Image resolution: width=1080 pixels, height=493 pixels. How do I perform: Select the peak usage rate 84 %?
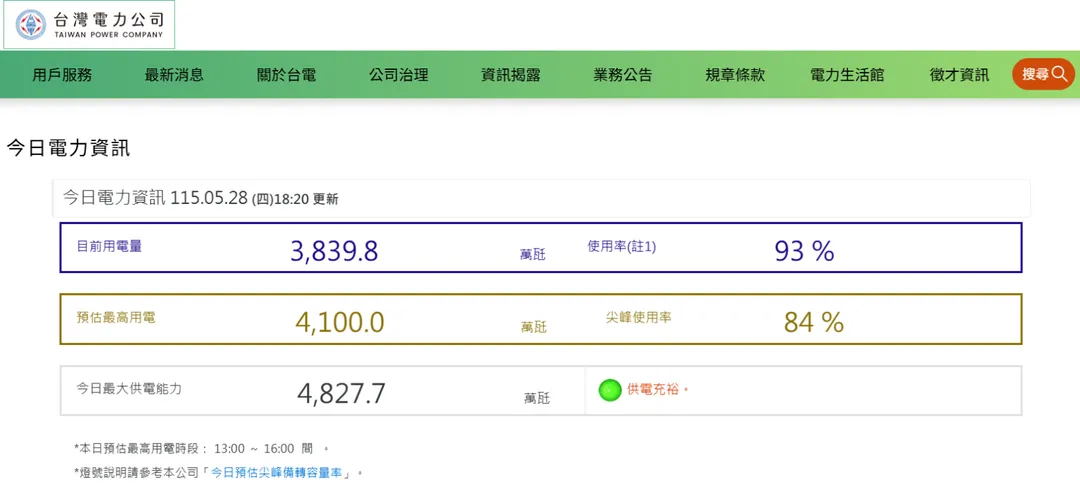point(813,322)
